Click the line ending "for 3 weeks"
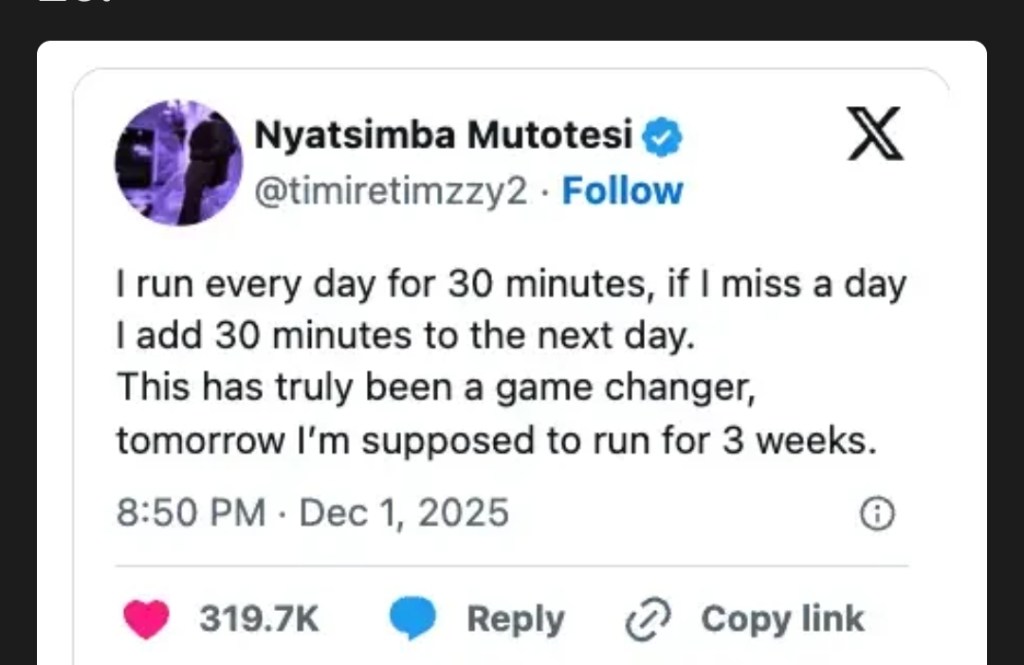The height and width of the screenshot is (665, 1024). pos(496,439)
